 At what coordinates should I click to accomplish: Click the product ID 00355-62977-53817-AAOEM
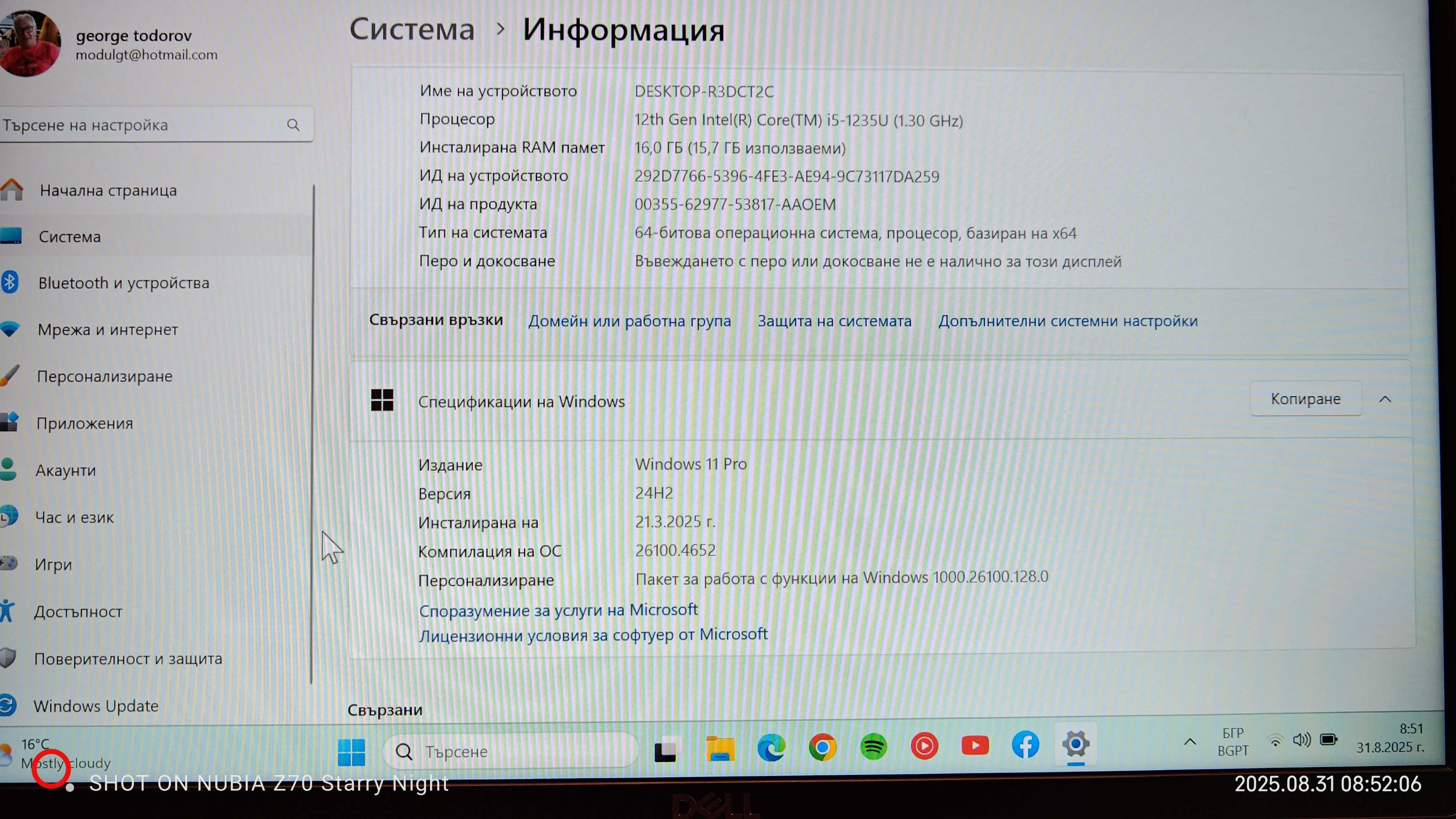tap(735, 204)
